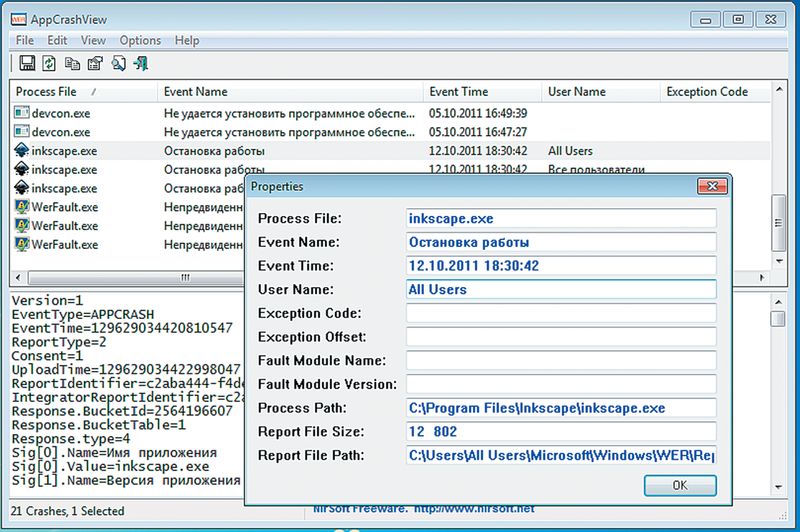Sort list by Process File column
The image size is (800, 532).
pos(80,91)
